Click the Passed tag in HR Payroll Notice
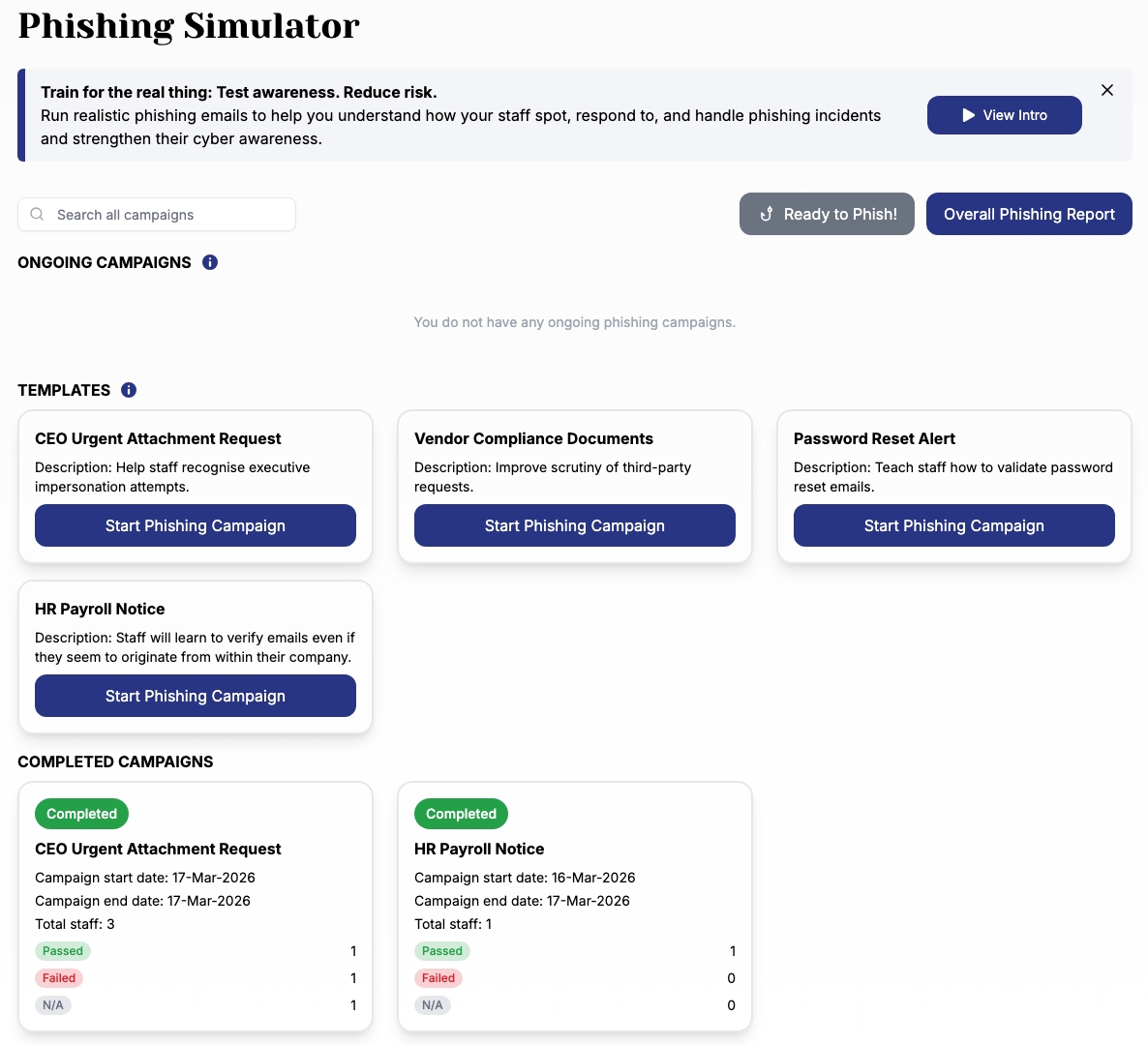 coord(442,951)
